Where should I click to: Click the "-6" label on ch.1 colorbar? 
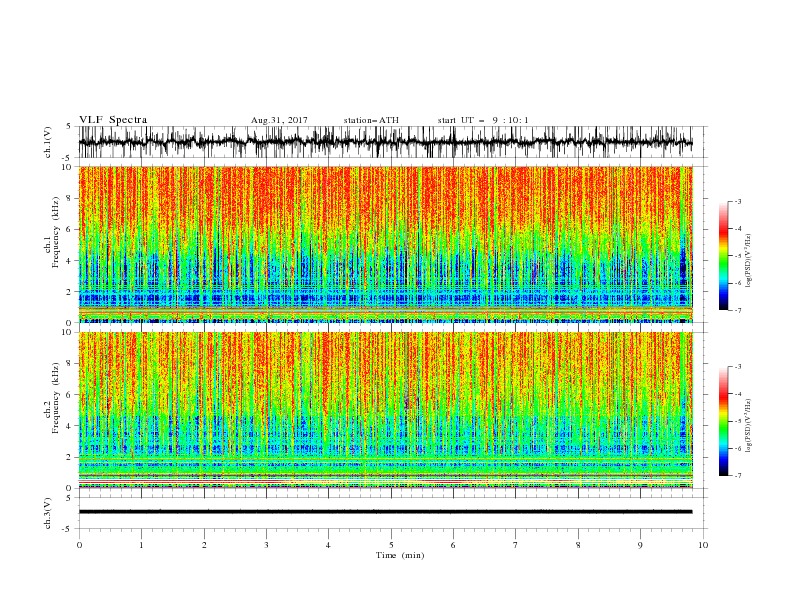click(x=738, y=283)
